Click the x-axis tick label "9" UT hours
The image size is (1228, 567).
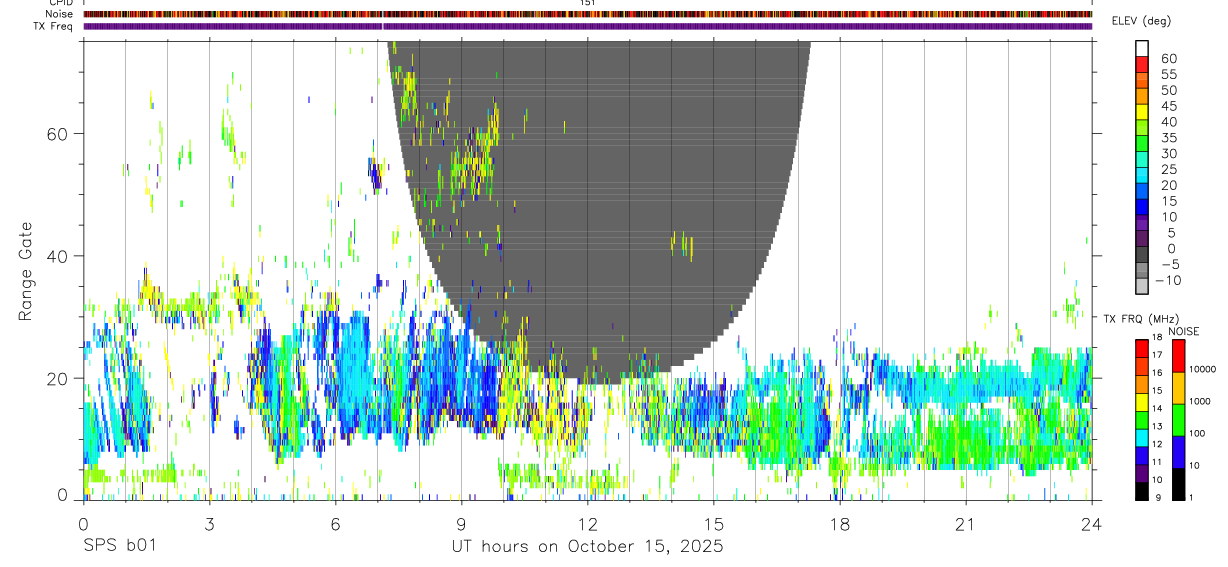[x=461, y=524]
